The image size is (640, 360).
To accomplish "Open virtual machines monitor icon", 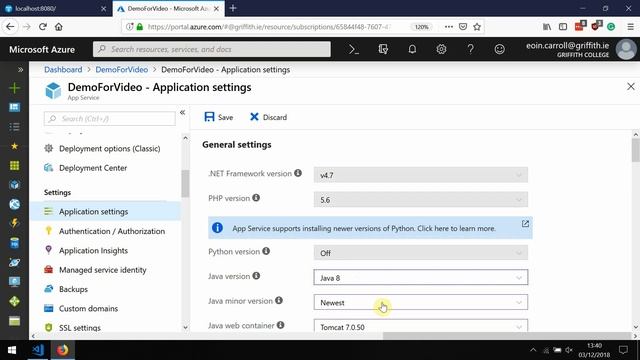I will 14,282.
